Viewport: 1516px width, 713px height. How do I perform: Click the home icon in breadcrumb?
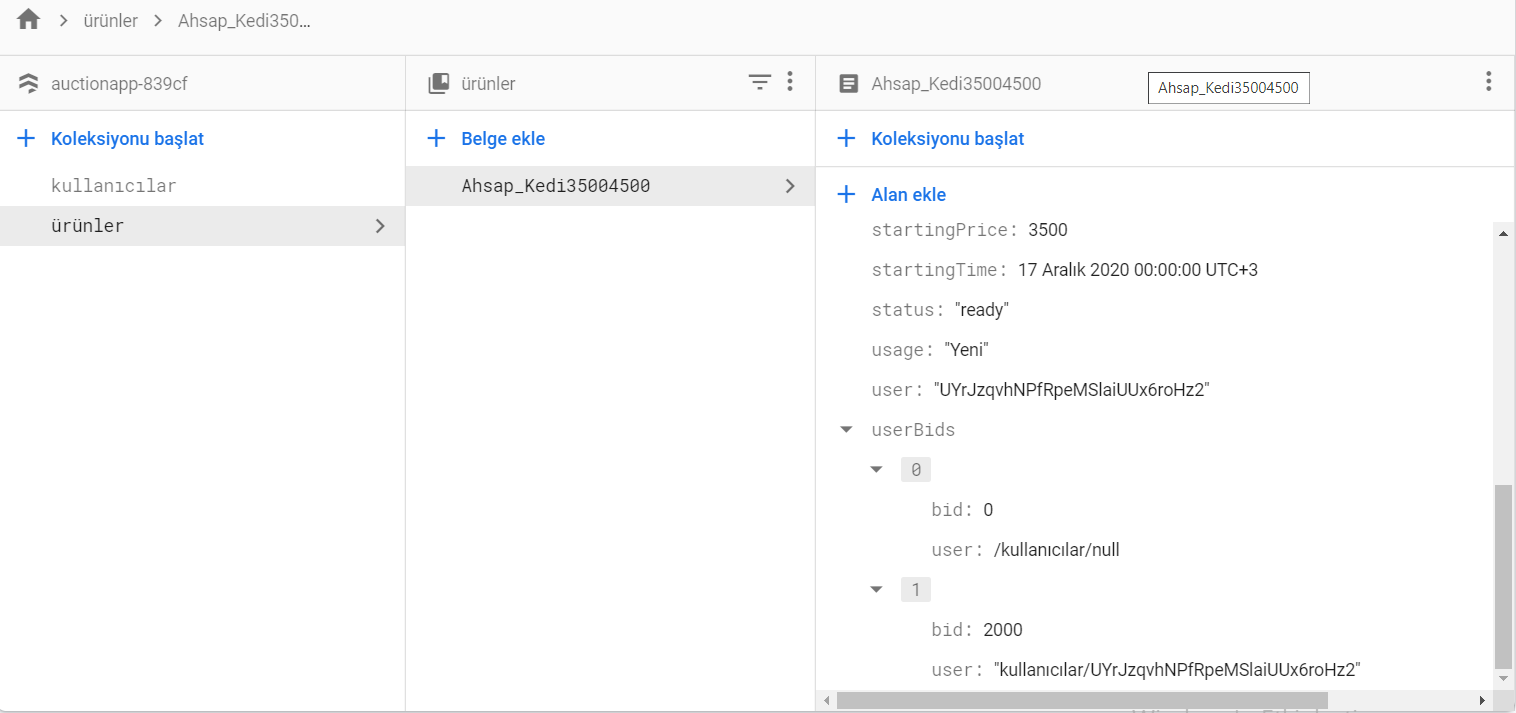pos(28,20)
